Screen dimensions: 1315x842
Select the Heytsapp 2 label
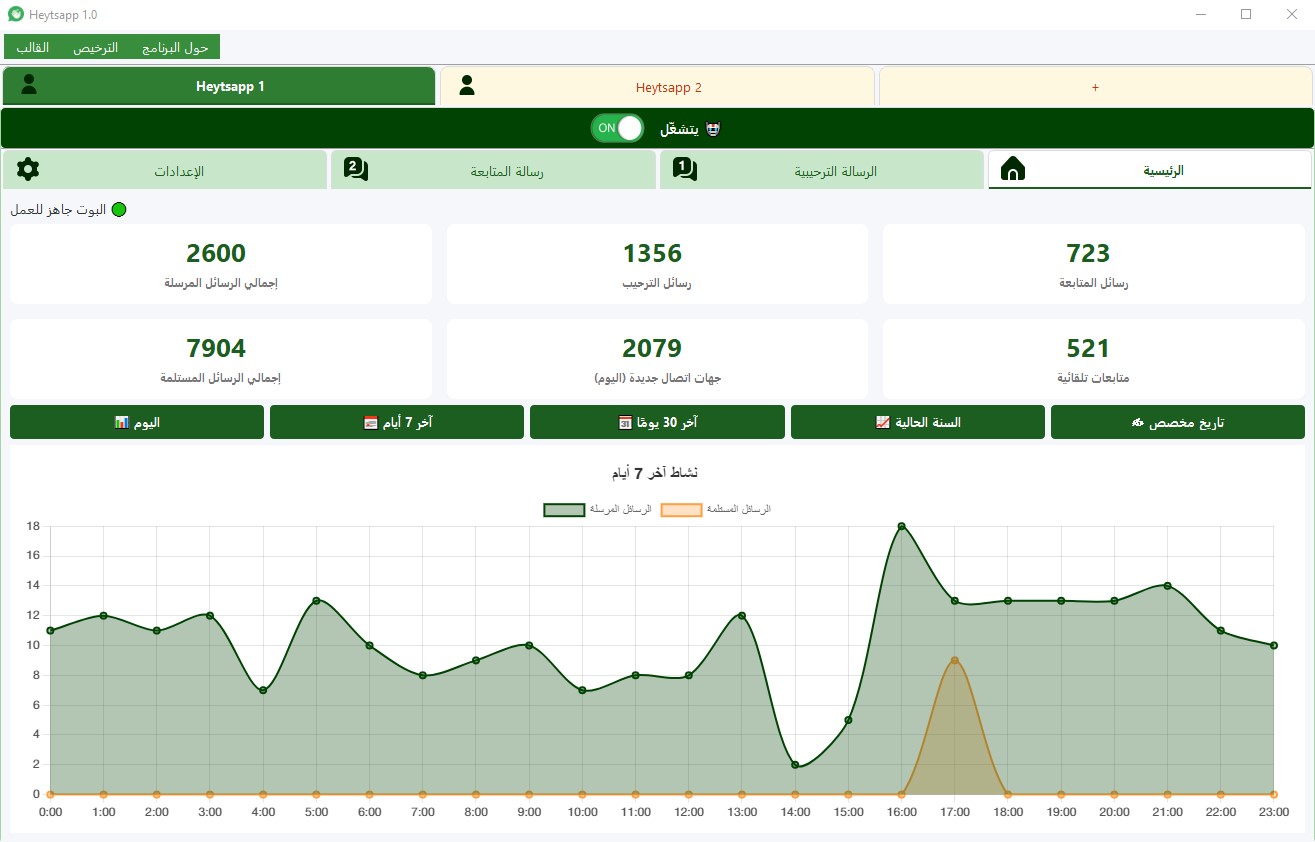(x=669, y=87)
